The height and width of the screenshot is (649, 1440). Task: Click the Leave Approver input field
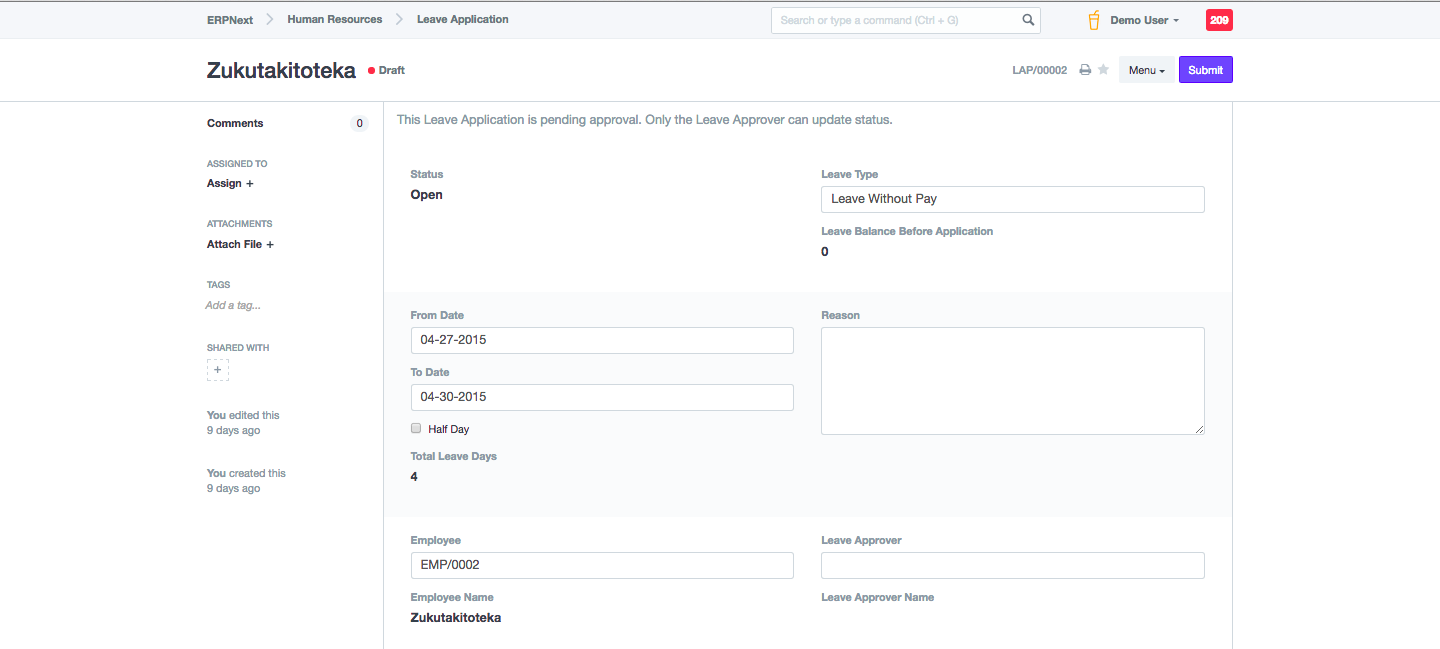pyautogui.click(x=1012, y=566)
